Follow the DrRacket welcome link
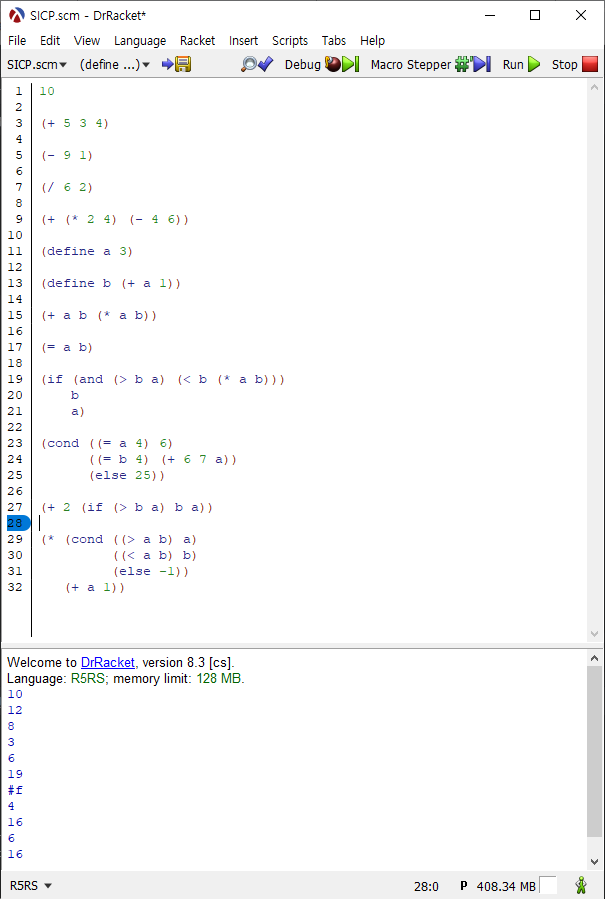This screenshot has height=899, width=605. (108, 662)
